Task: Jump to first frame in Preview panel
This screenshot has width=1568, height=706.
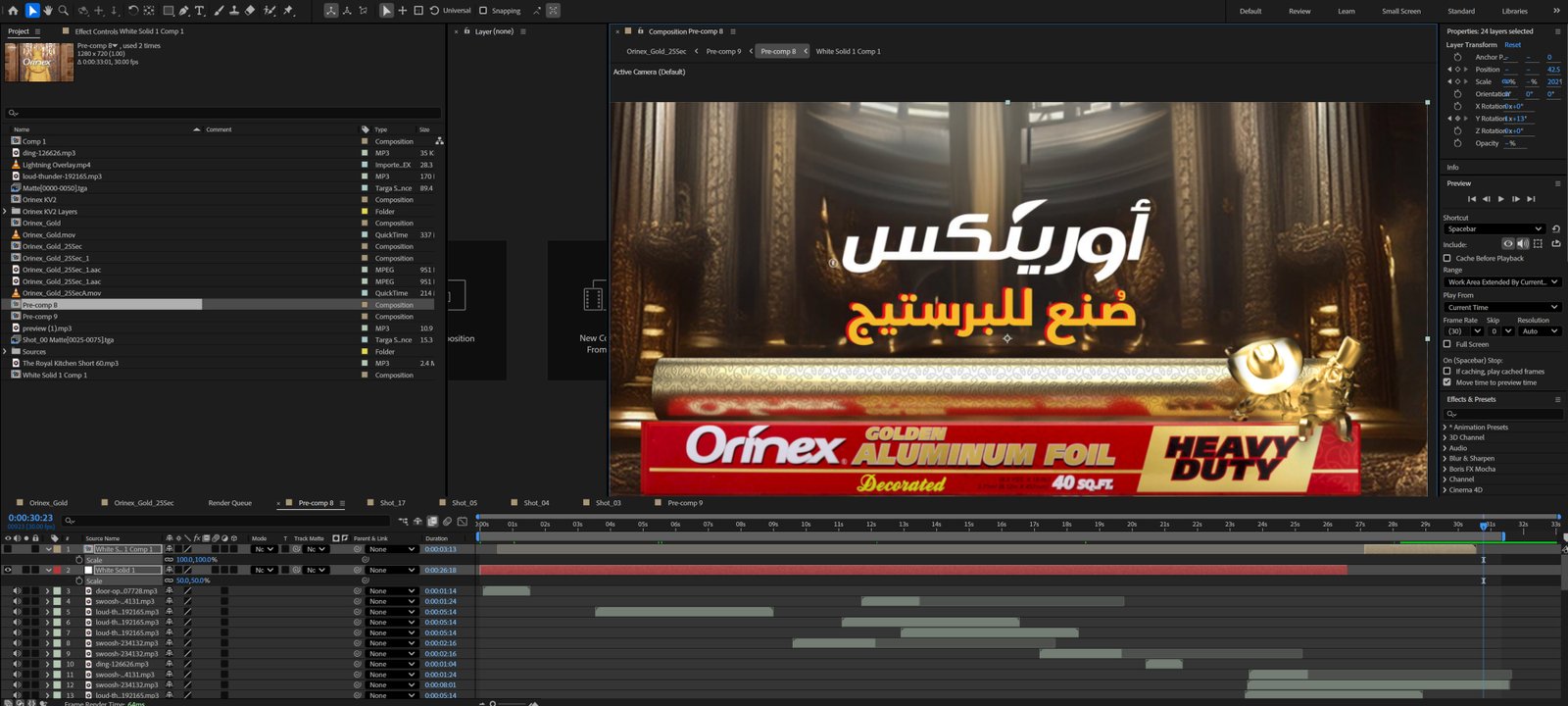Action: tap(1471, 199)
